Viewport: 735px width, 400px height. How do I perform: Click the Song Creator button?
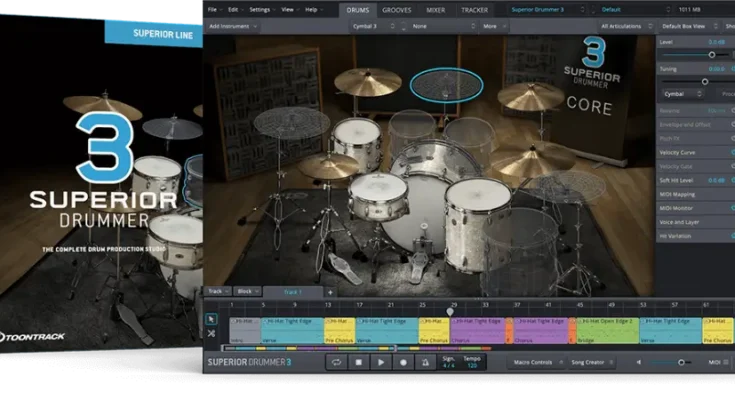pos(588,362)
